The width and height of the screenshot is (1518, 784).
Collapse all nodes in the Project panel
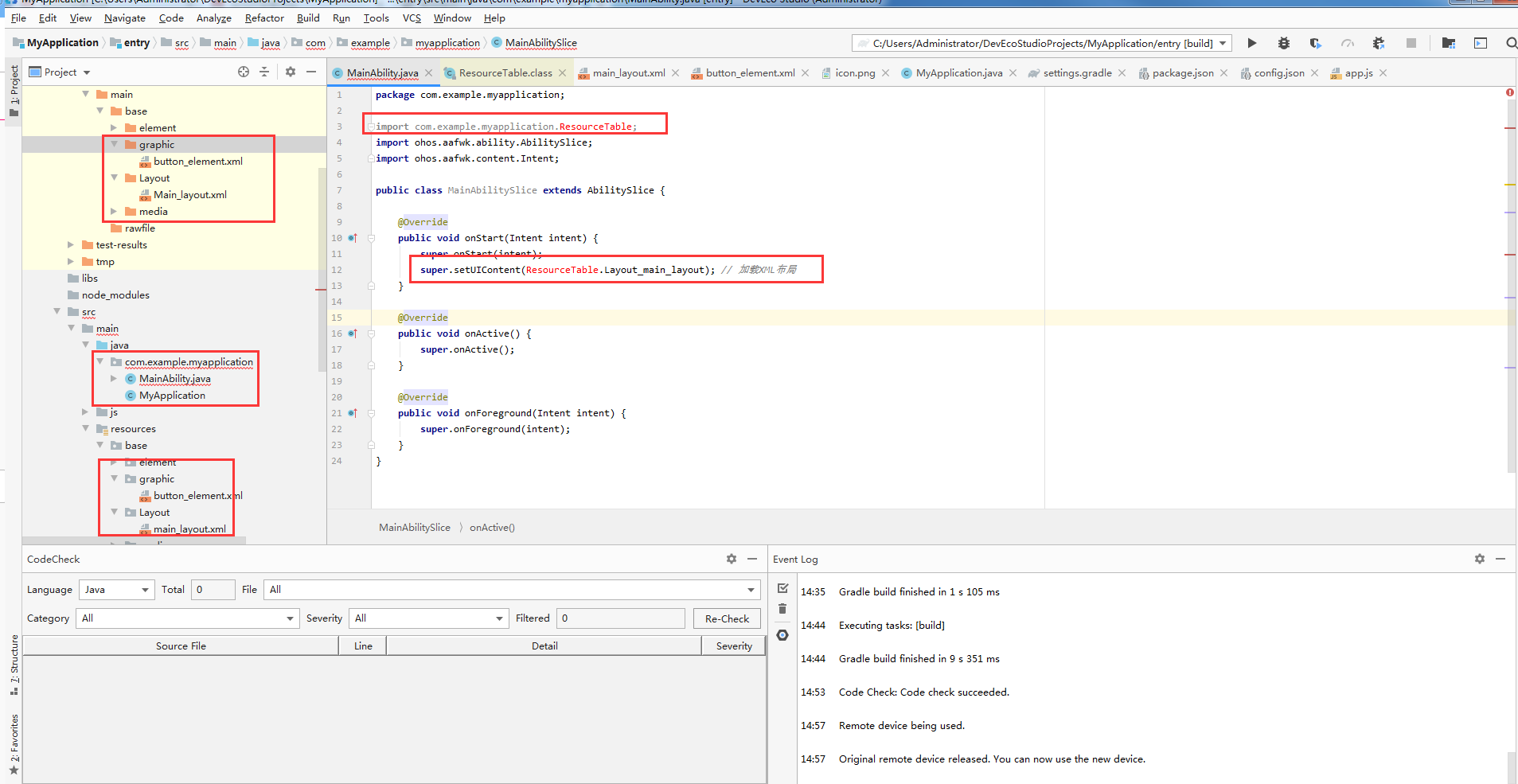click(x=264, y=72)
